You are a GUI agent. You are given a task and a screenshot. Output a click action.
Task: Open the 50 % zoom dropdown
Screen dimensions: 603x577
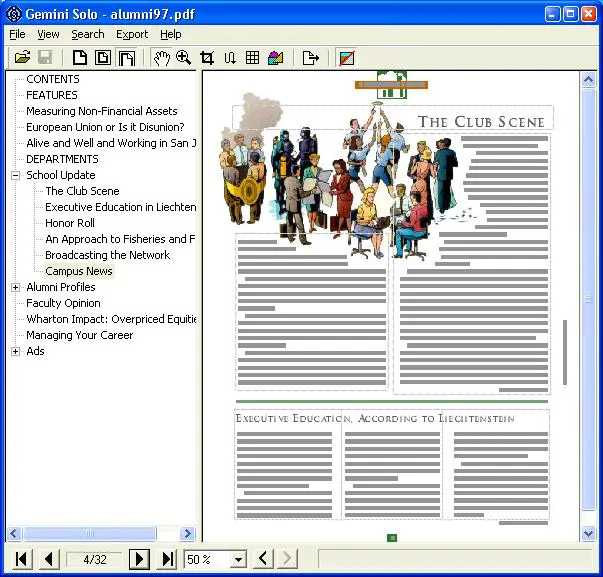[x=238, y=560]
